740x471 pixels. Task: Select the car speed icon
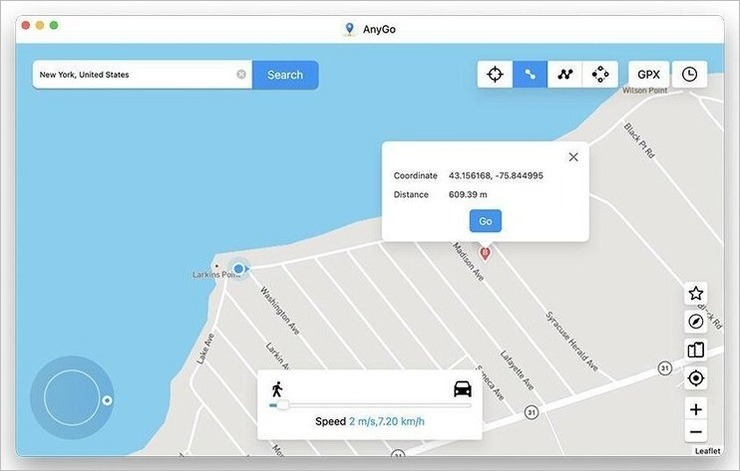[462, 389]
